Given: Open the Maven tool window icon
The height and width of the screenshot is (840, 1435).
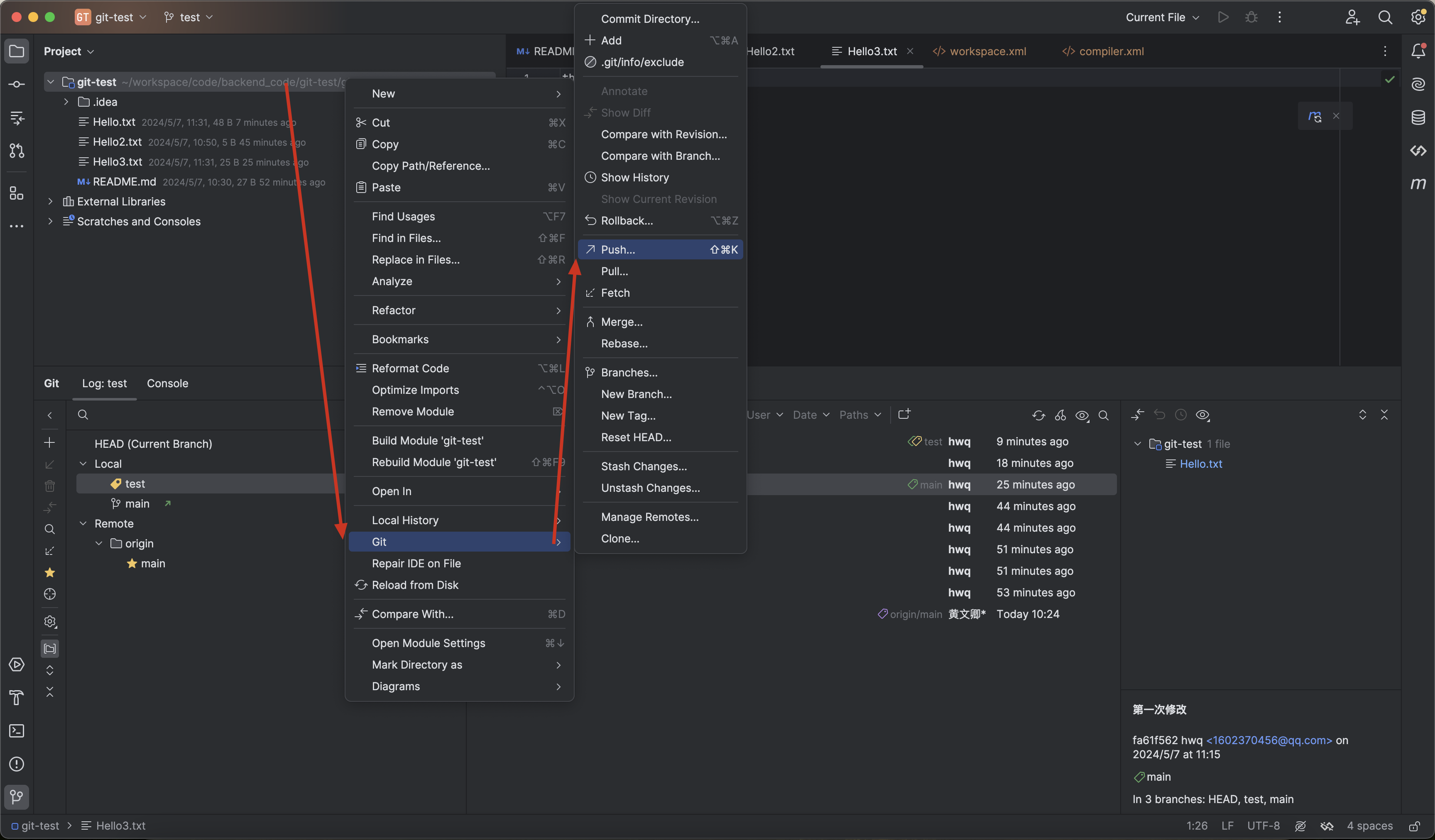Looking at the screenshot, I should (x=1418, y=184).
